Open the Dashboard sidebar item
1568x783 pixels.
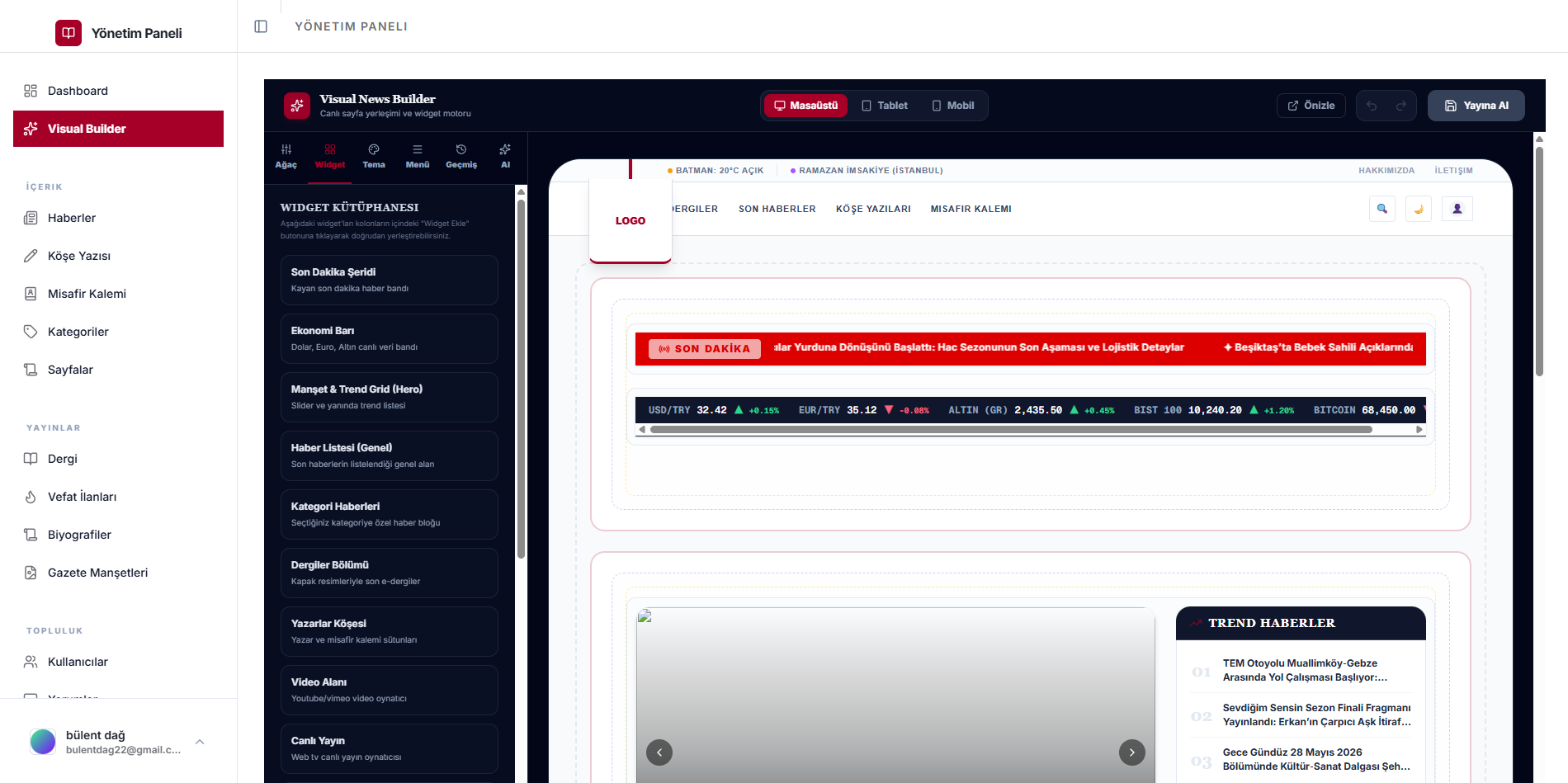[x=118, y=91]
